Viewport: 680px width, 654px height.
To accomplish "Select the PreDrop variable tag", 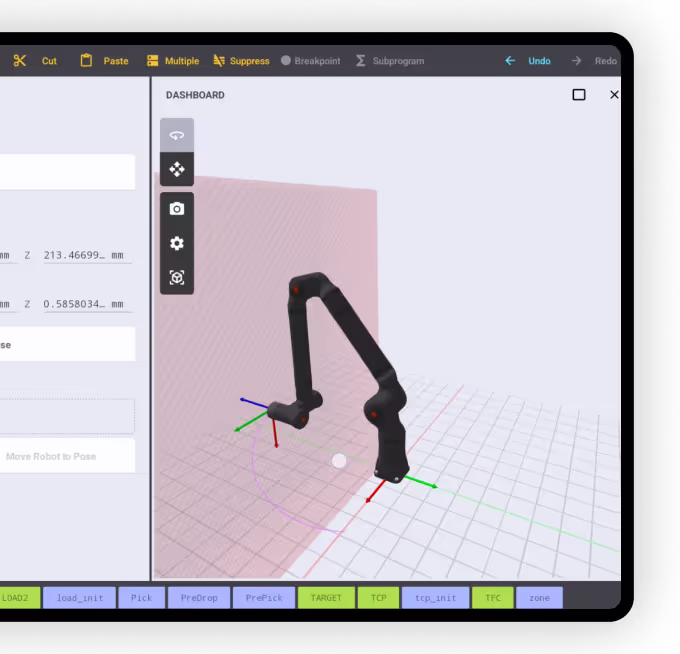I will (199, 598).
